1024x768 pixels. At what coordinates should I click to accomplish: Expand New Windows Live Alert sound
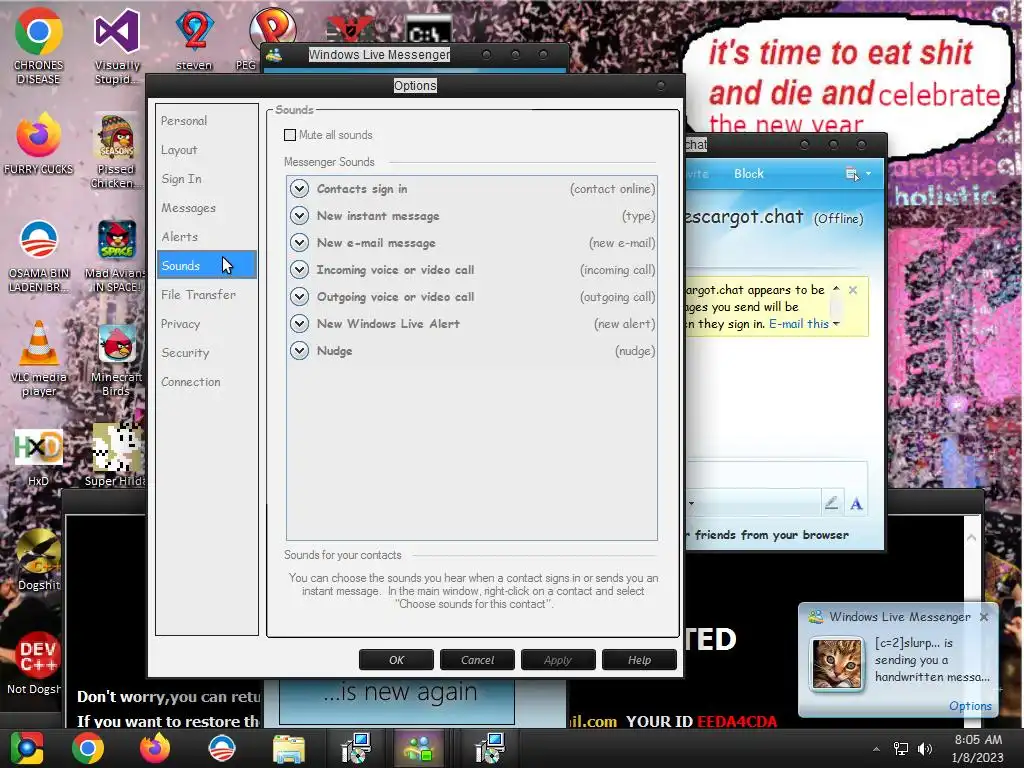click(x=299, y=324)
